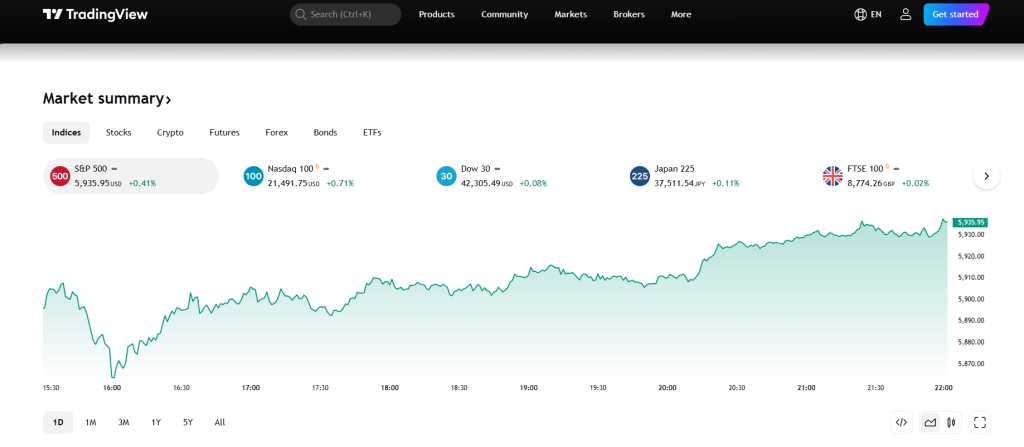
Task: Click the Nasdaq 100 round icon
Action: pyautogui.click(x=253, y=176)
